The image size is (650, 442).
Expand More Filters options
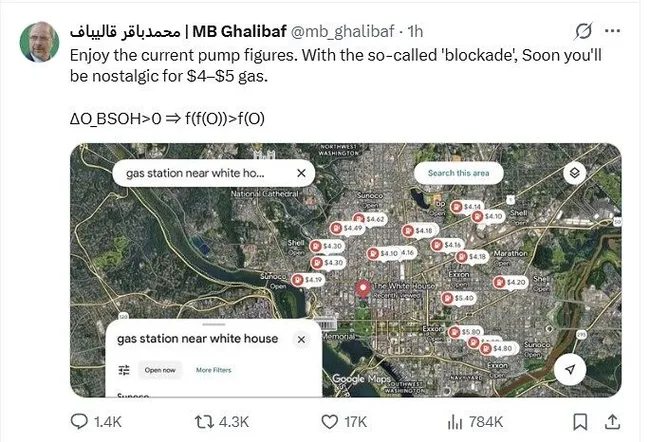click(x=213, y=370)
